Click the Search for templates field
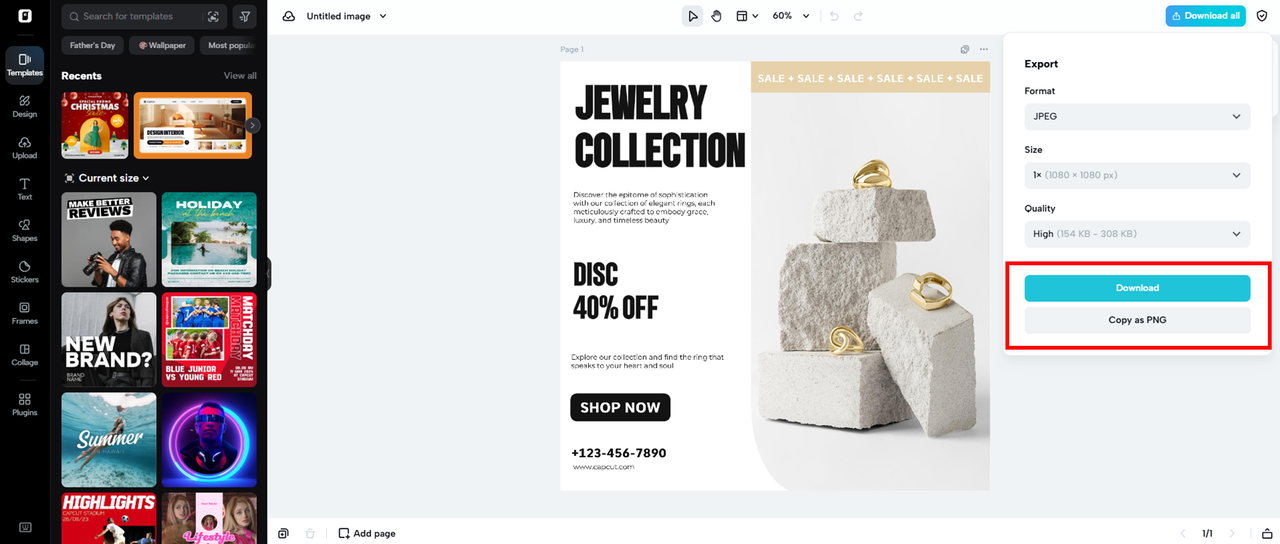The height and width of the screenshot is (544, 1280). (135, 17)
